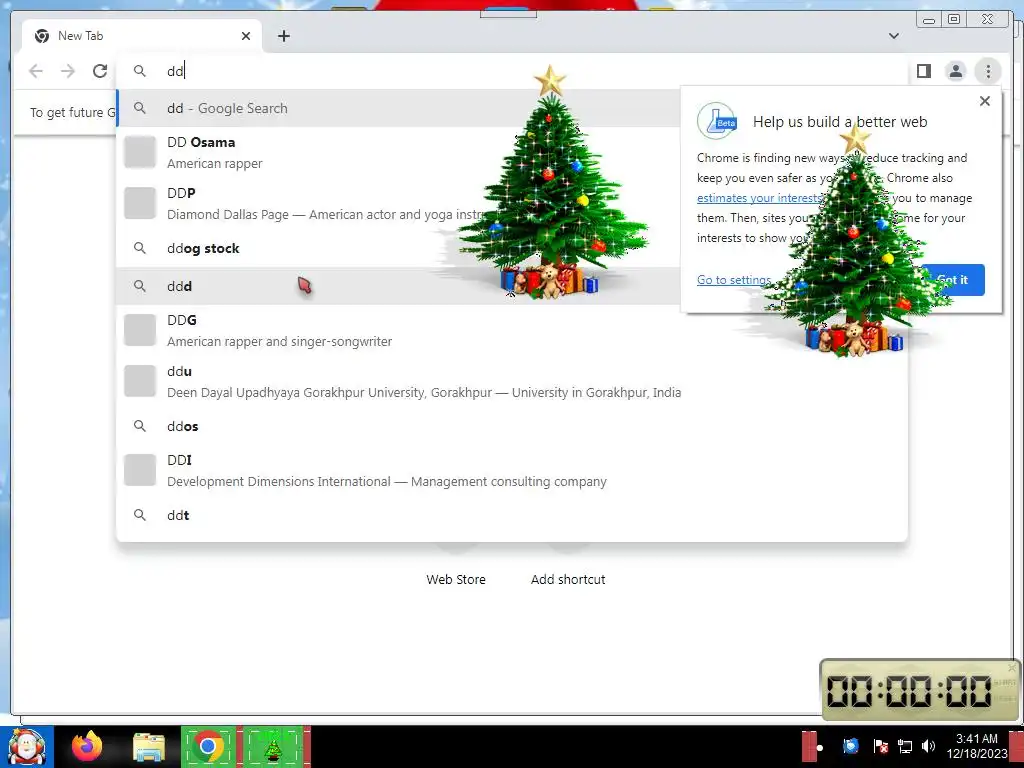Select the New Tab tab
1024x768 pixels.
142,36
